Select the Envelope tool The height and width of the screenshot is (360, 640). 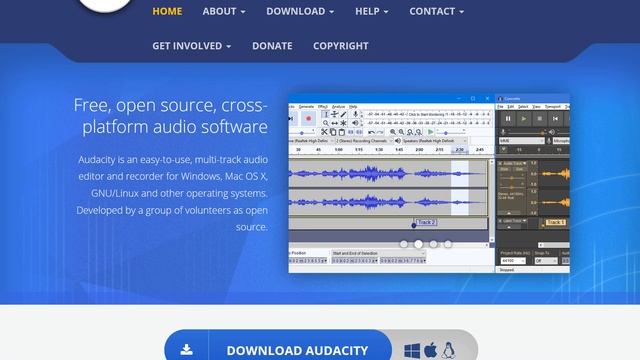(335, 114)
